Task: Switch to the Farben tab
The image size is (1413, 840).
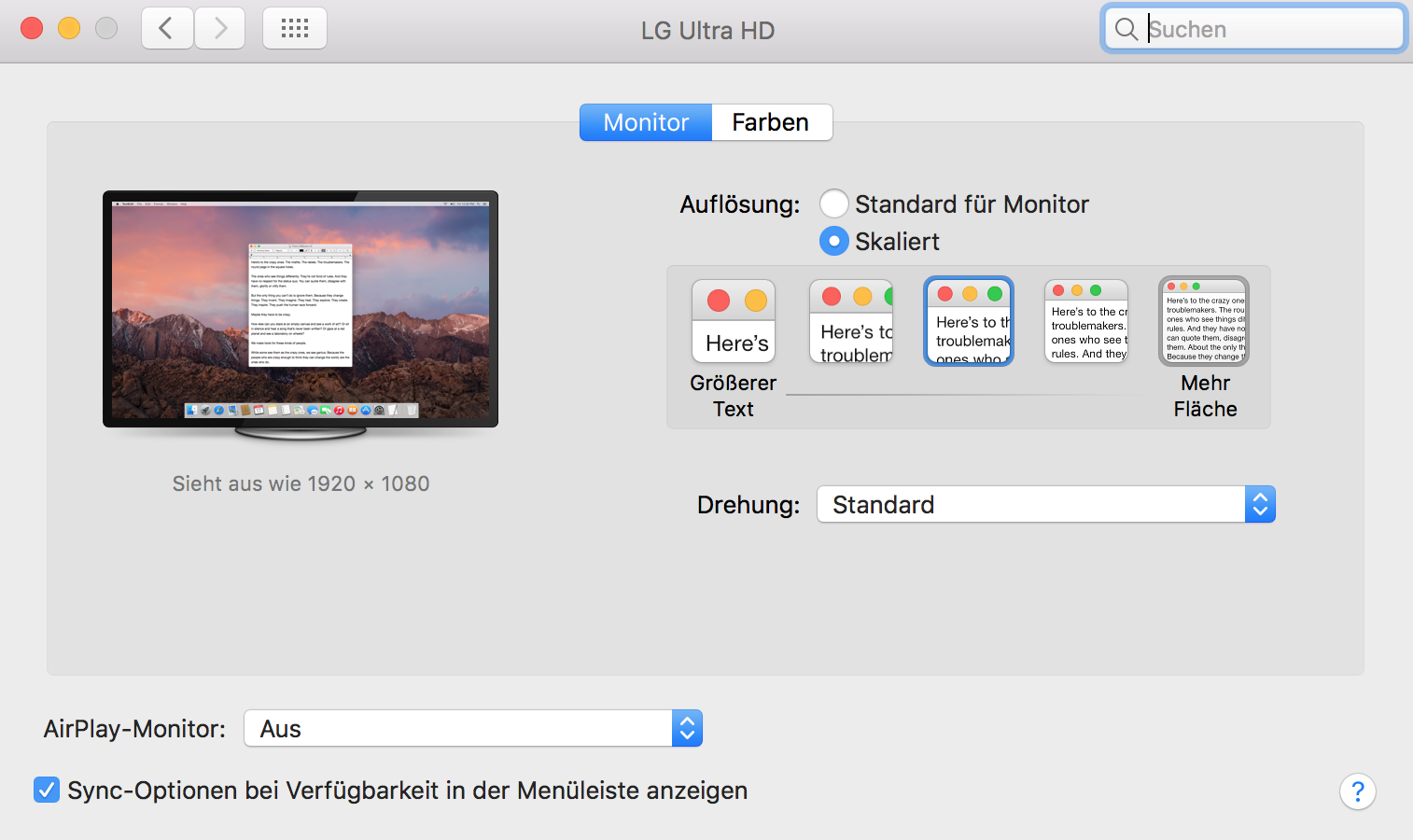Action: tap(771, 122)
